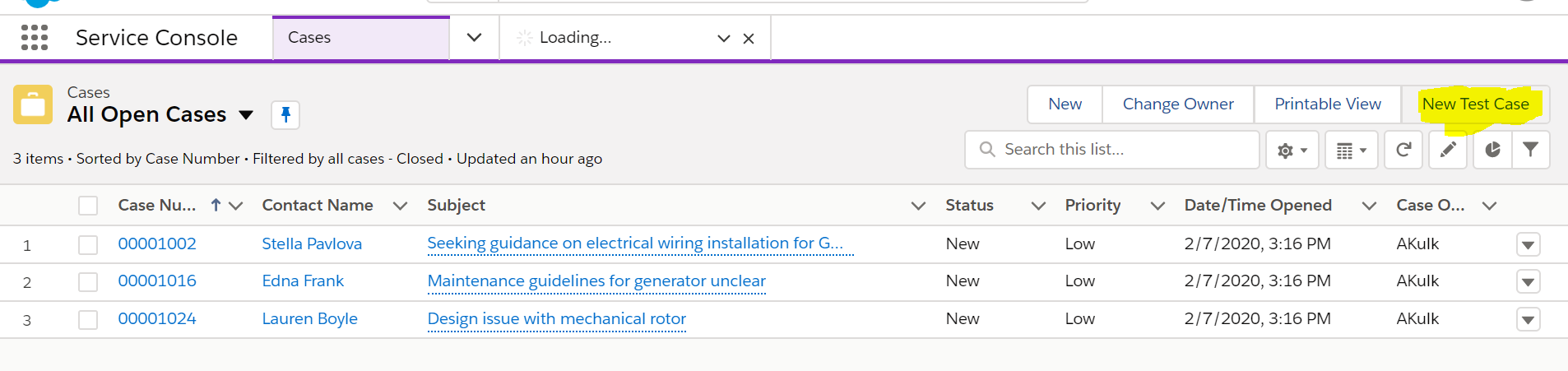This screenshot has height=371, width=1568.
Task: Open list view controls gear menu
Action: [1292, 150]
